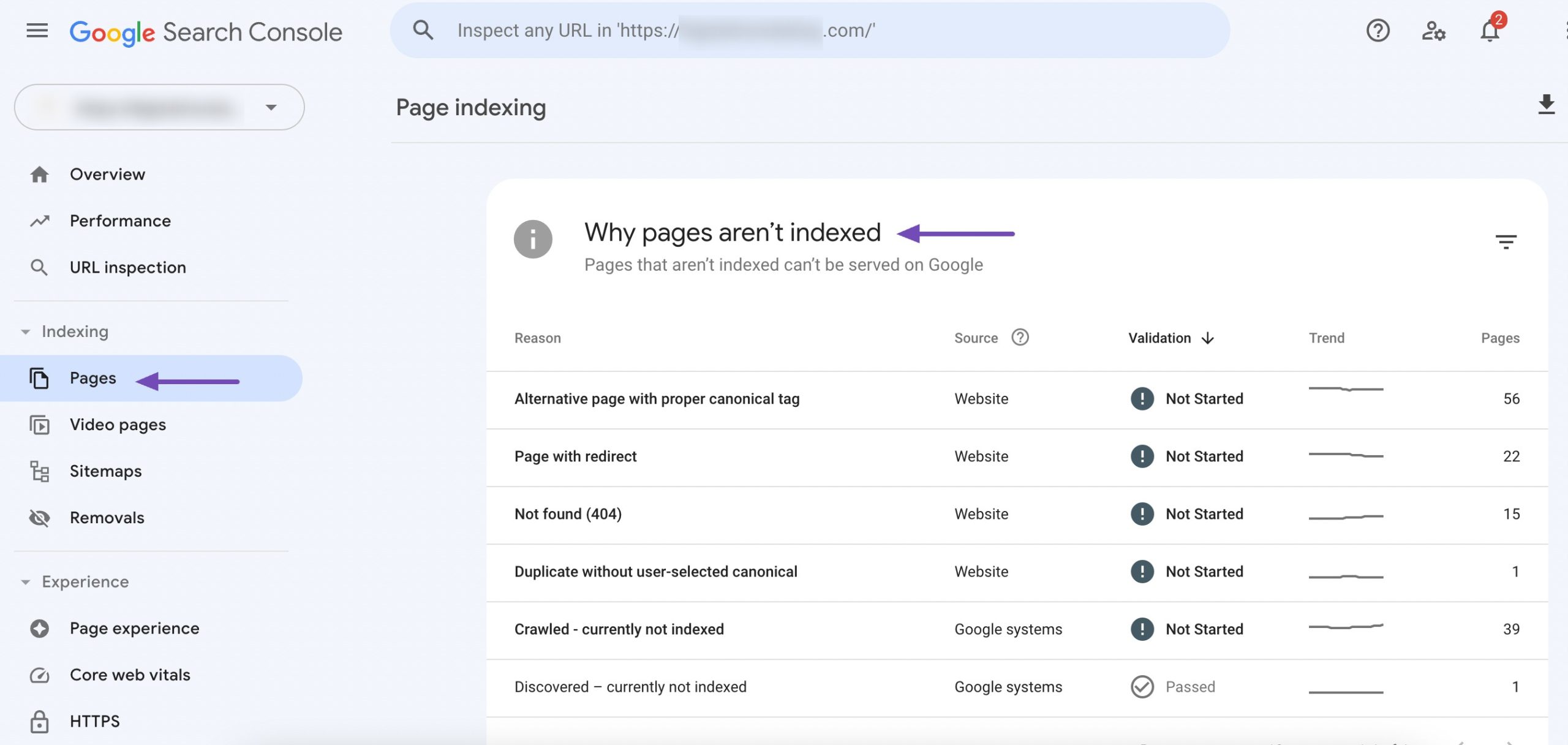Open Performance via the trending chart icon
1568x745 pixels.
39,220
